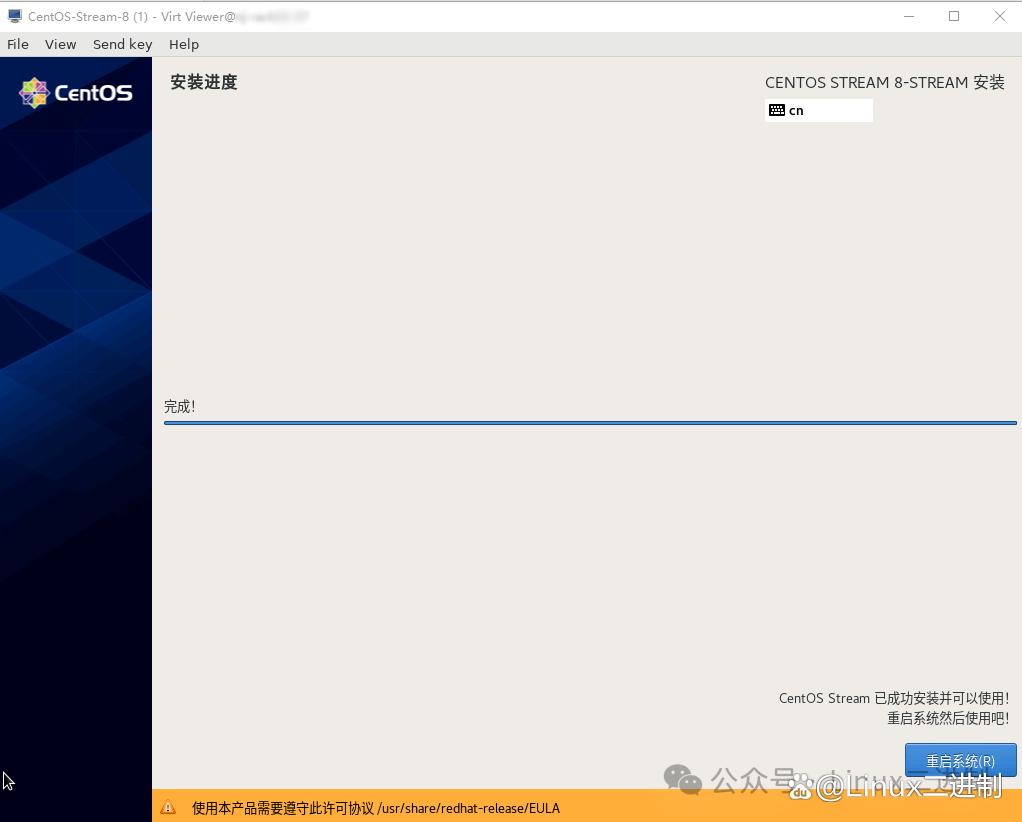Click the 完成! status text
1022x822 pixels.
180,407
